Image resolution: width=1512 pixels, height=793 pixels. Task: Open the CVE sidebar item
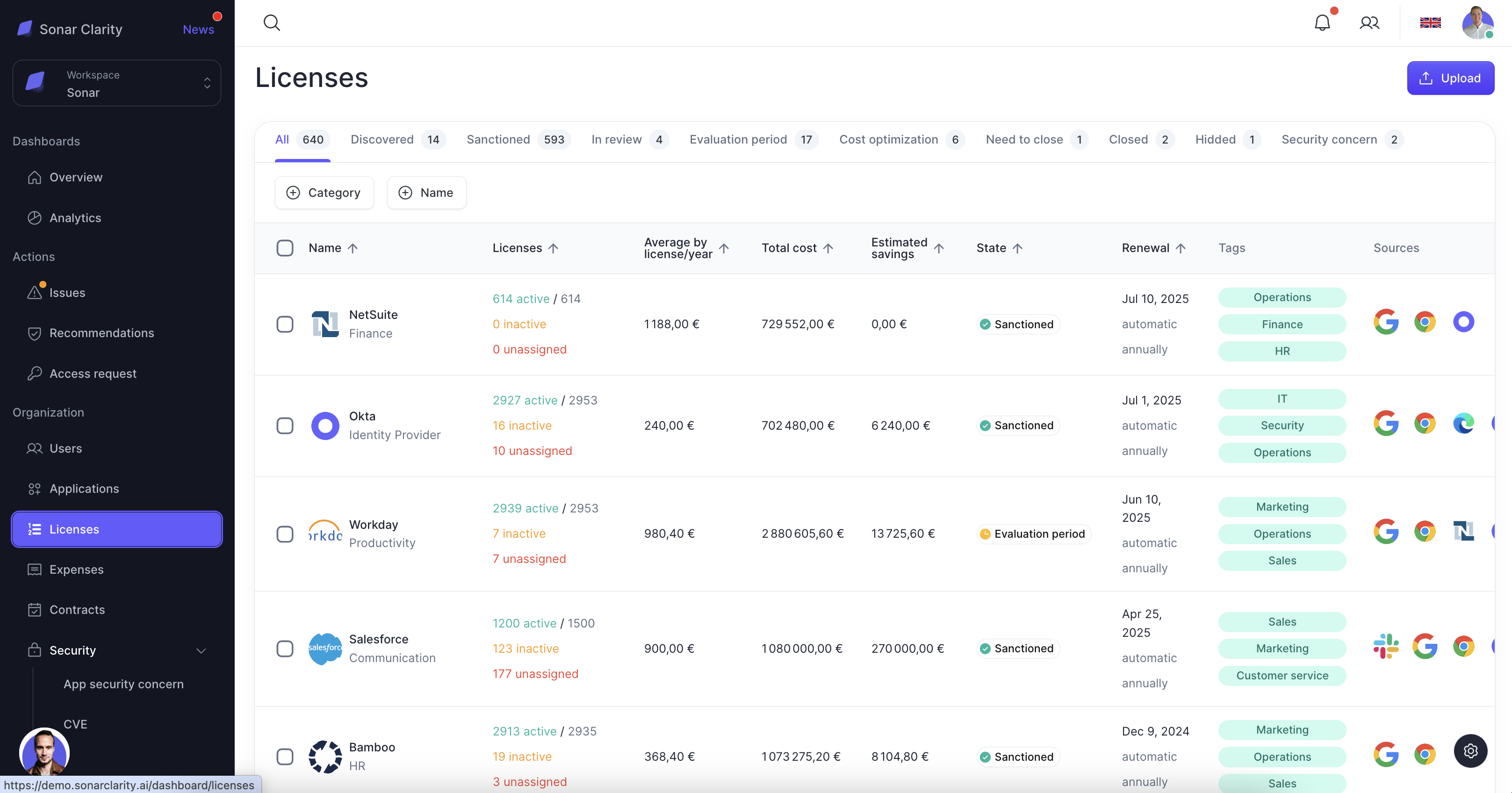(x=75, y=724)
